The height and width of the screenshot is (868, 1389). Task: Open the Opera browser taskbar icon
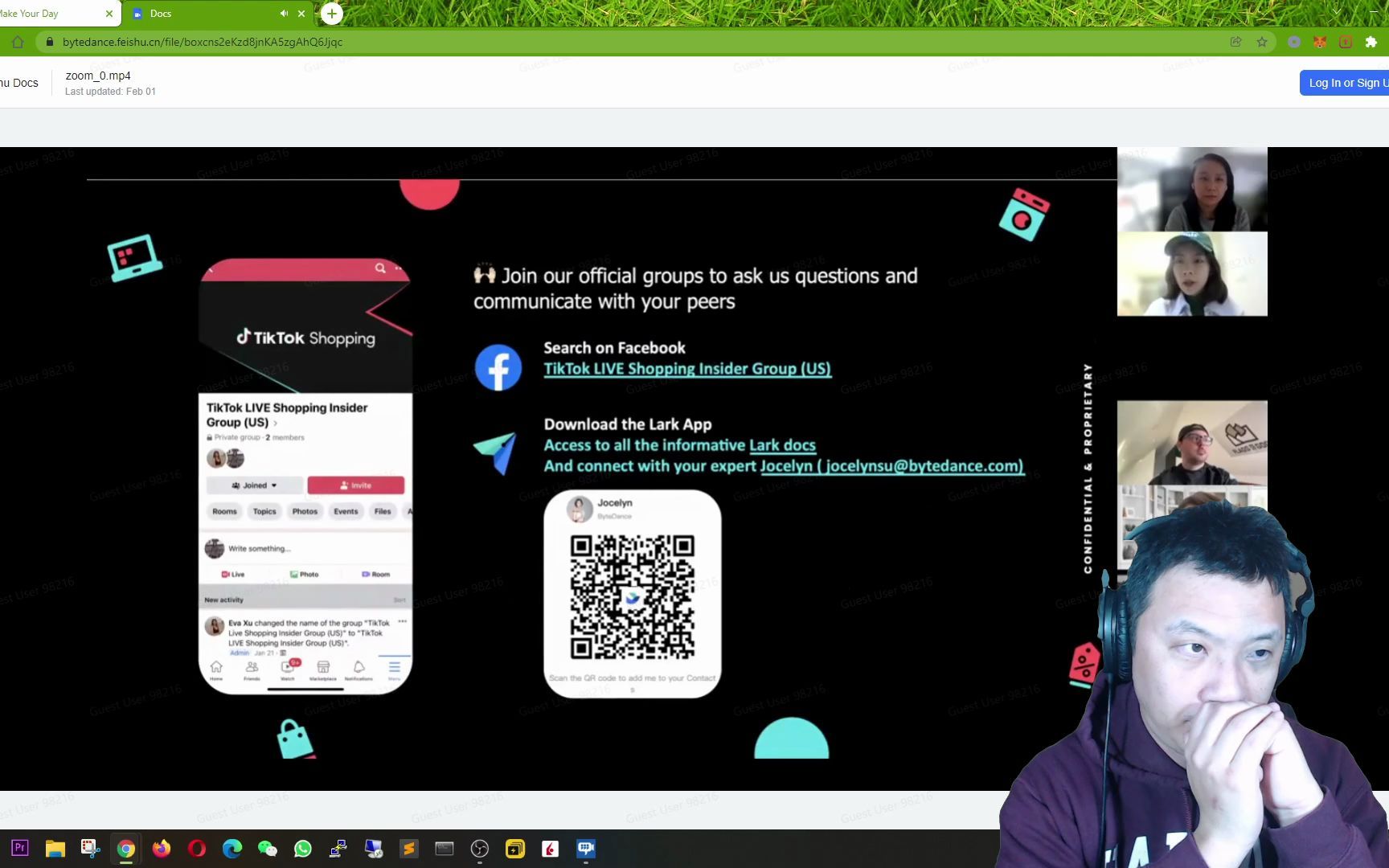click(x=197, y=848)
